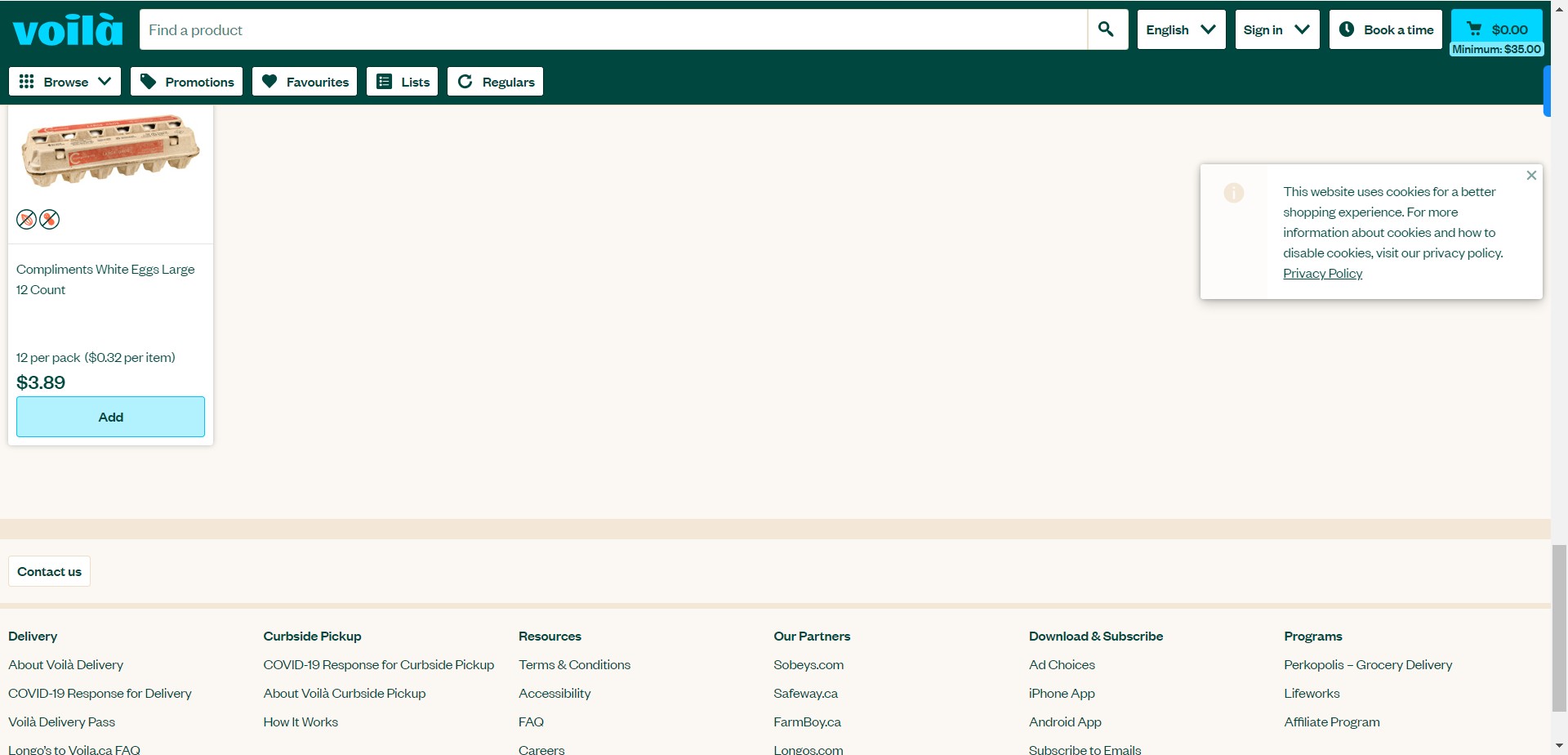Click the egg carton product thumbnail
Screen dimensions: 1568x755
(110, 151)
